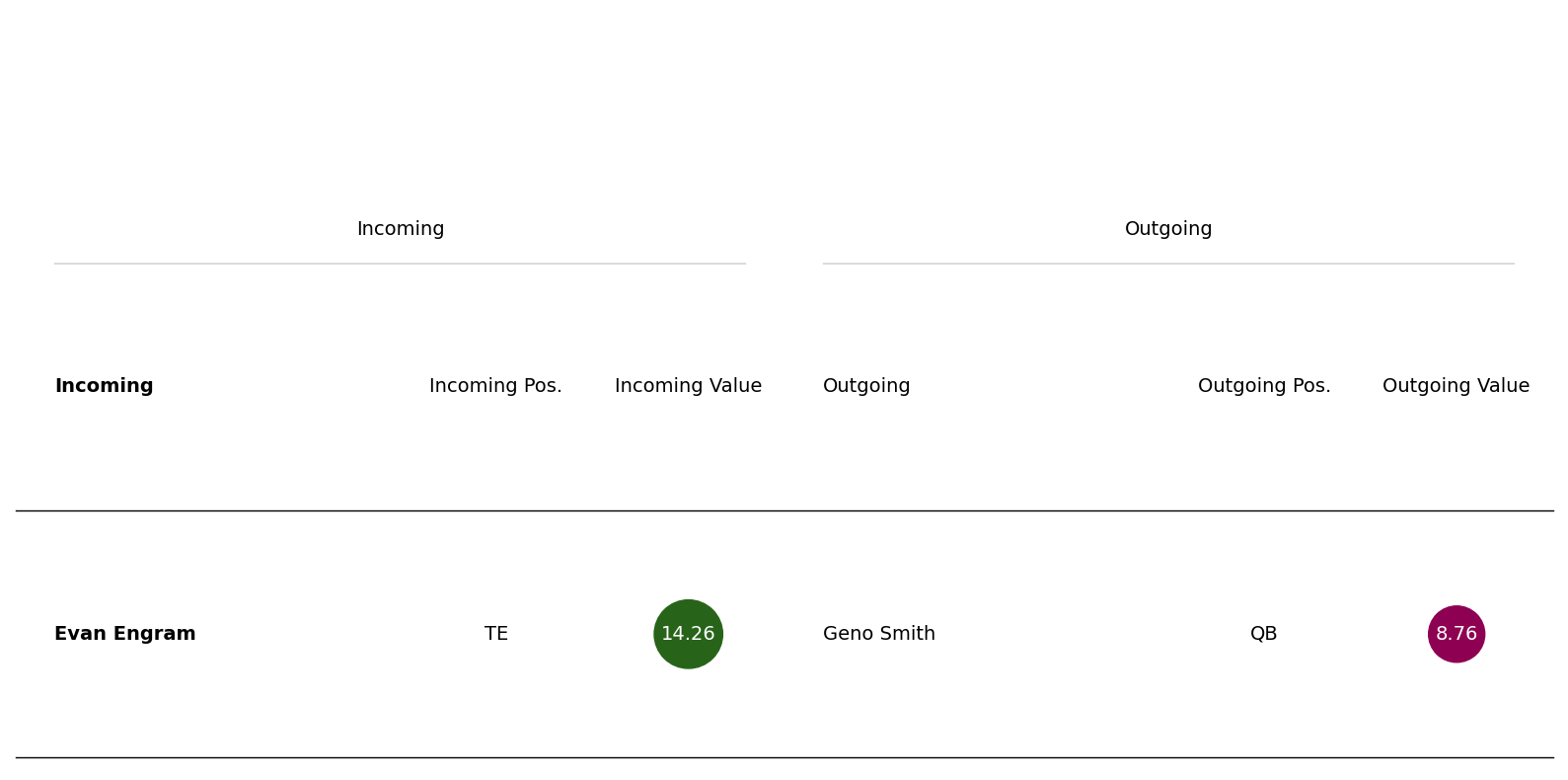Screen dimensions: 1568x780
Task: Click the green 14.26 value circle
Action: [x=688, y=634]
